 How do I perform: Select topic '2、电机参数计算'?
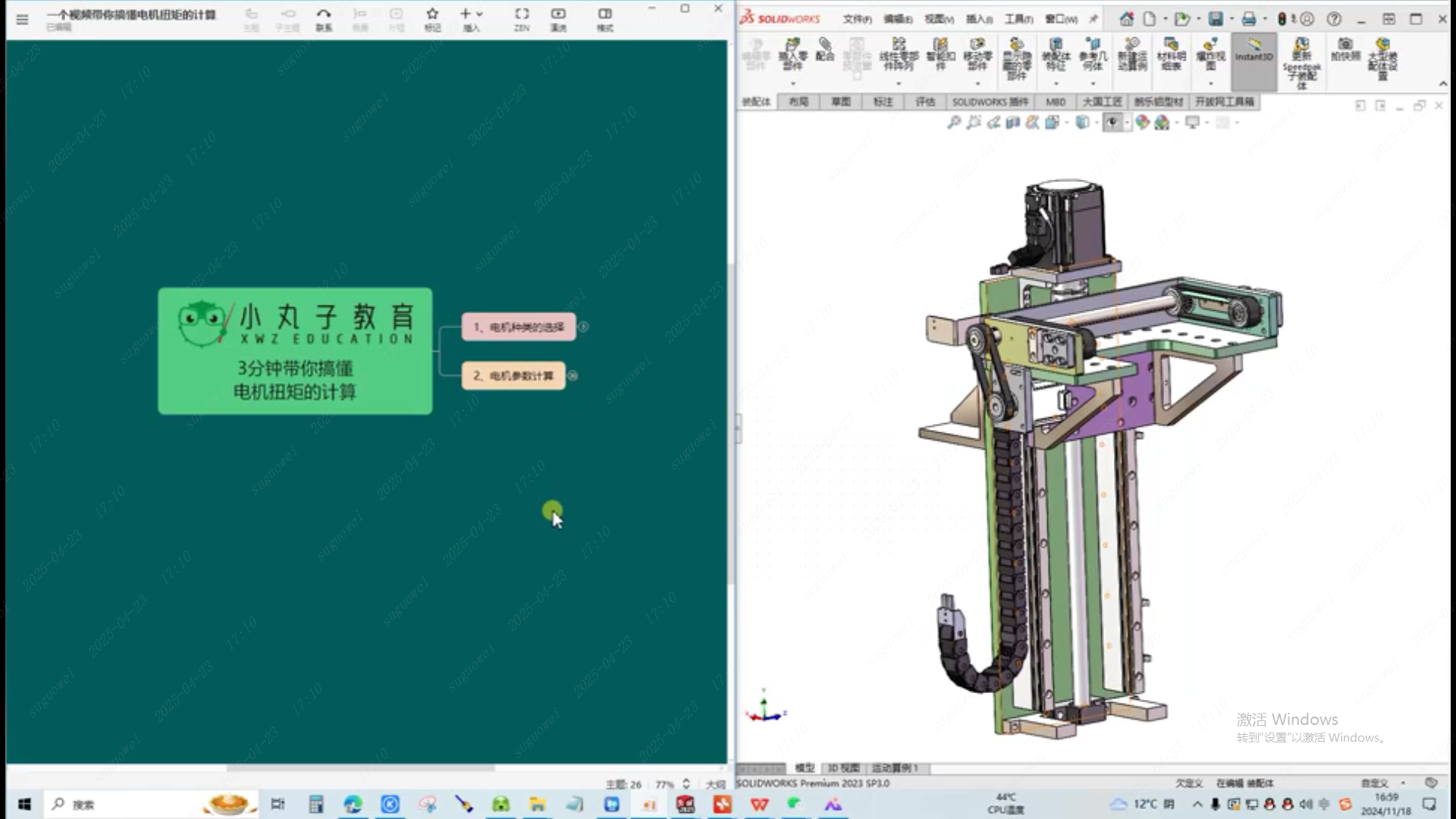(513, 375)
